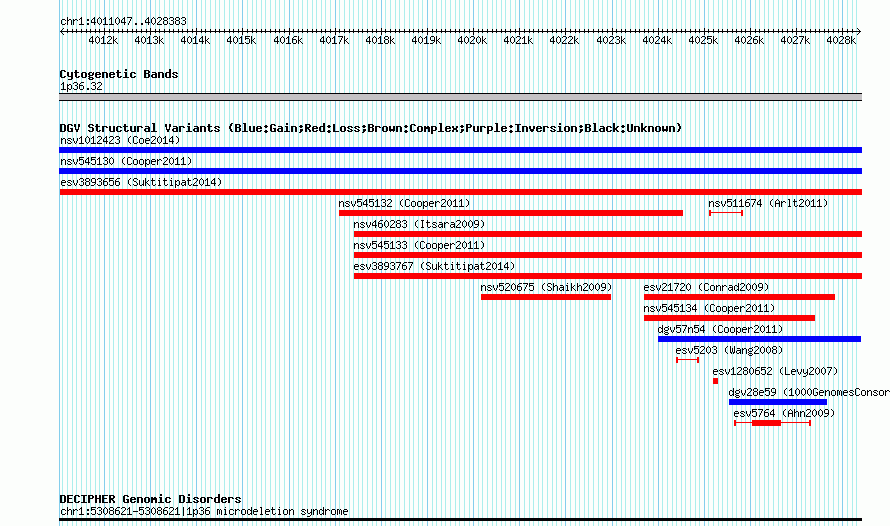The height and width of the screenshot is (526, 890).
Task: Click the esv3893656 (Suktitipat2014) red loss bar
Action: [x=460, y=192]
